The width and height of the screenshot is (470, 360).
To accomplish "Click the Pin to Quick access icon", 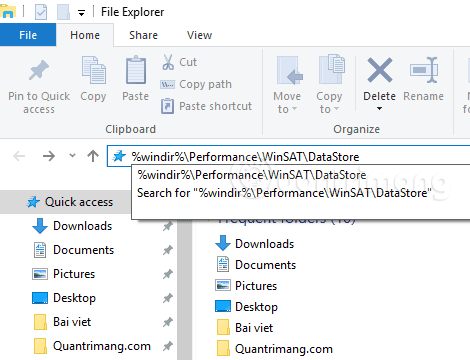I will coord(39,70).
